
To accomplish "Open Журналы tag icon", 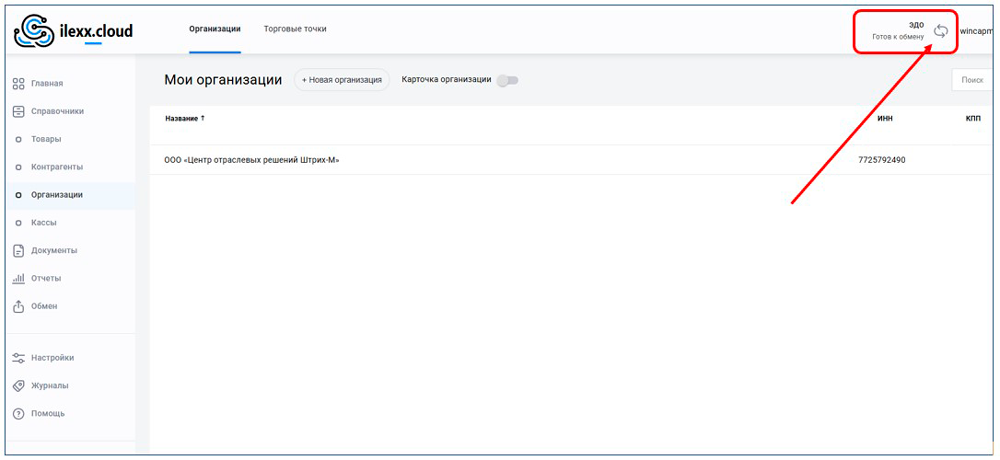I will pos(18,385).
